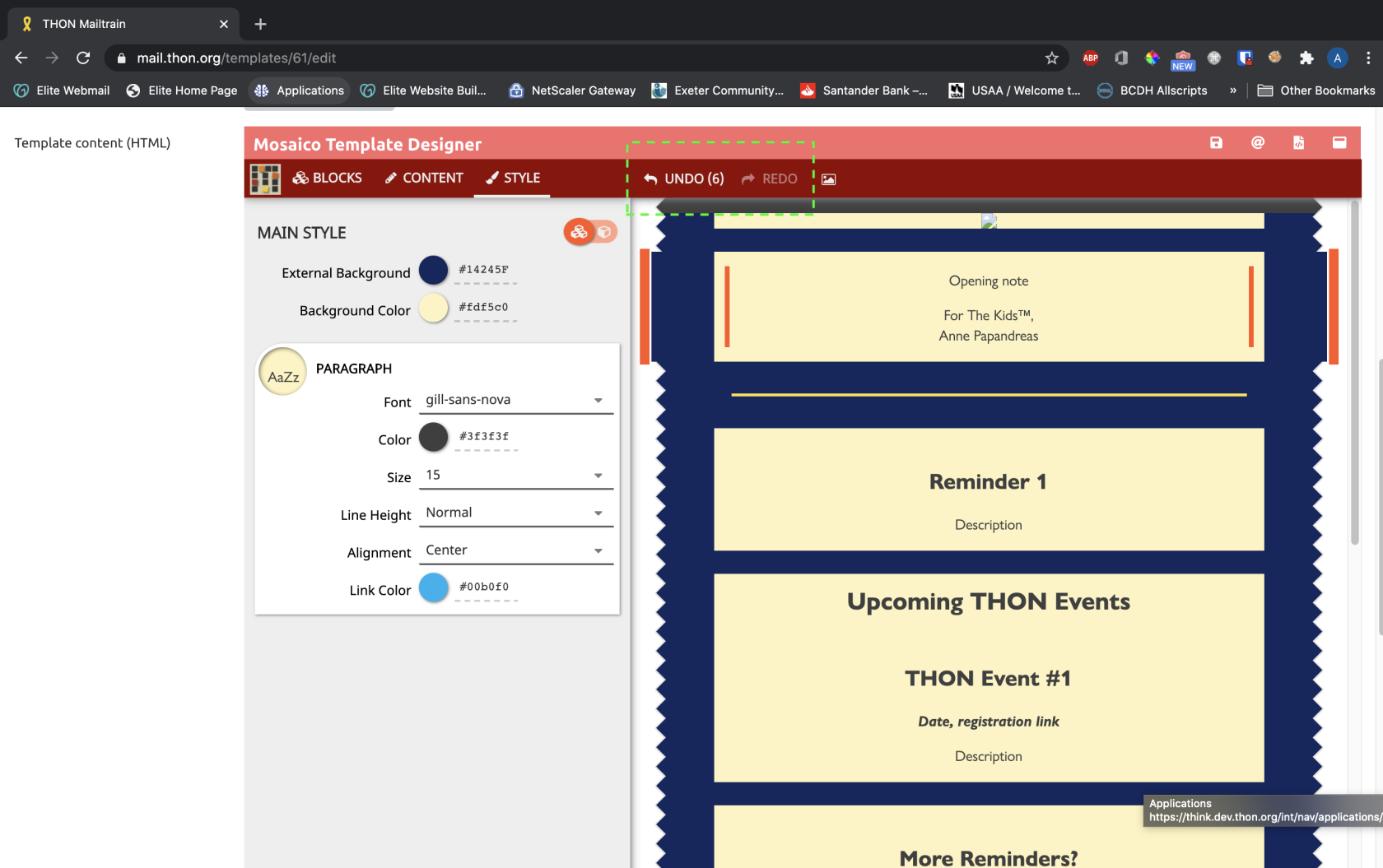
Task: Open the USAA / Welcome bookmark
Action: (1014, 91)
